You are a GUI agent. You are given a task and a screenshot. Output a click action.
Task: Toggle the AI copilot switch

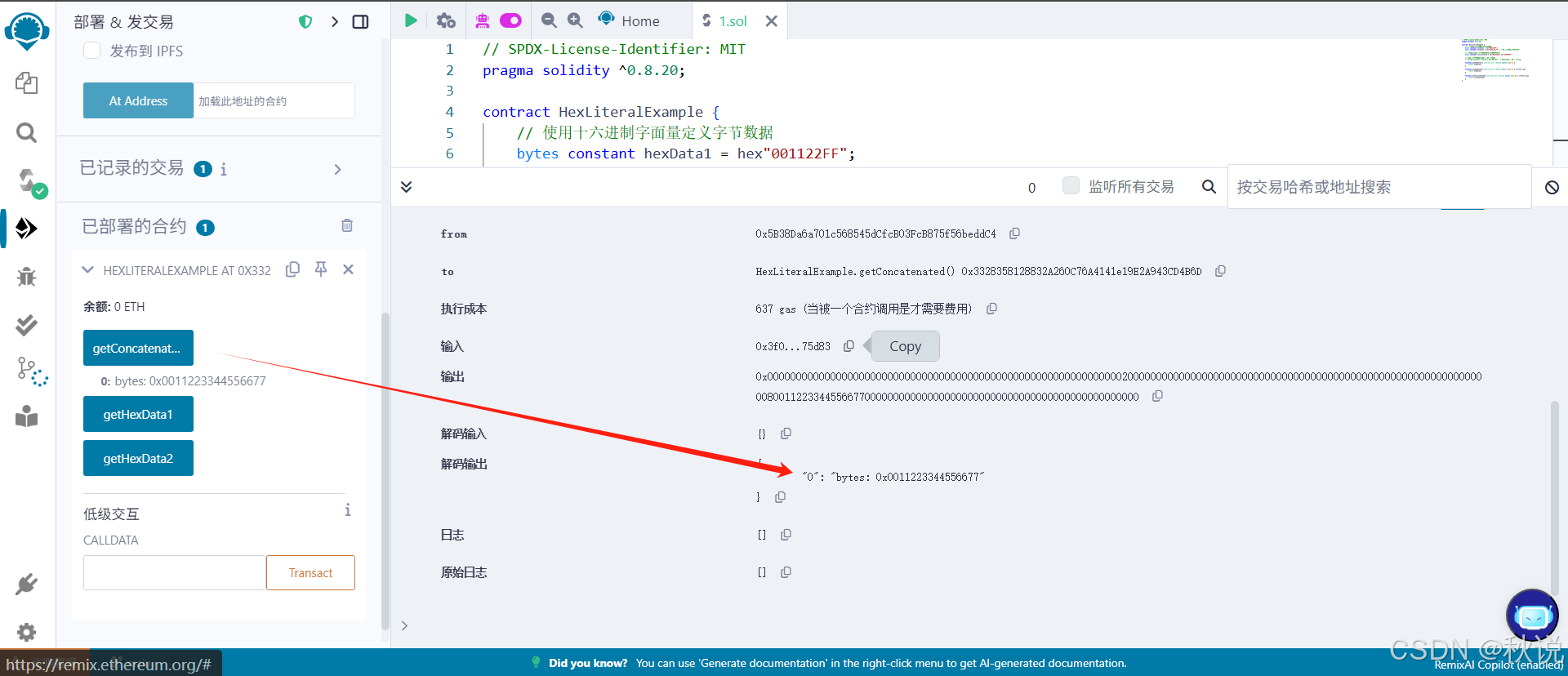click(511, 20)
